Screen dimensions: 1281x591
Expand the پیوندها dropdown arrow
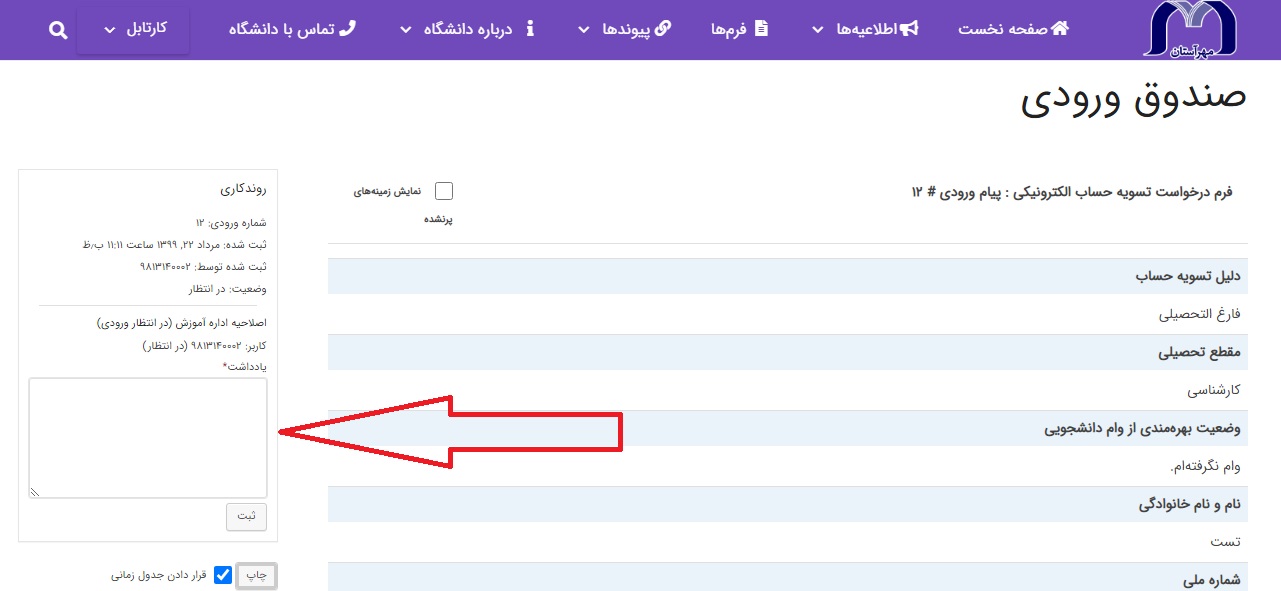pos(584,30)
